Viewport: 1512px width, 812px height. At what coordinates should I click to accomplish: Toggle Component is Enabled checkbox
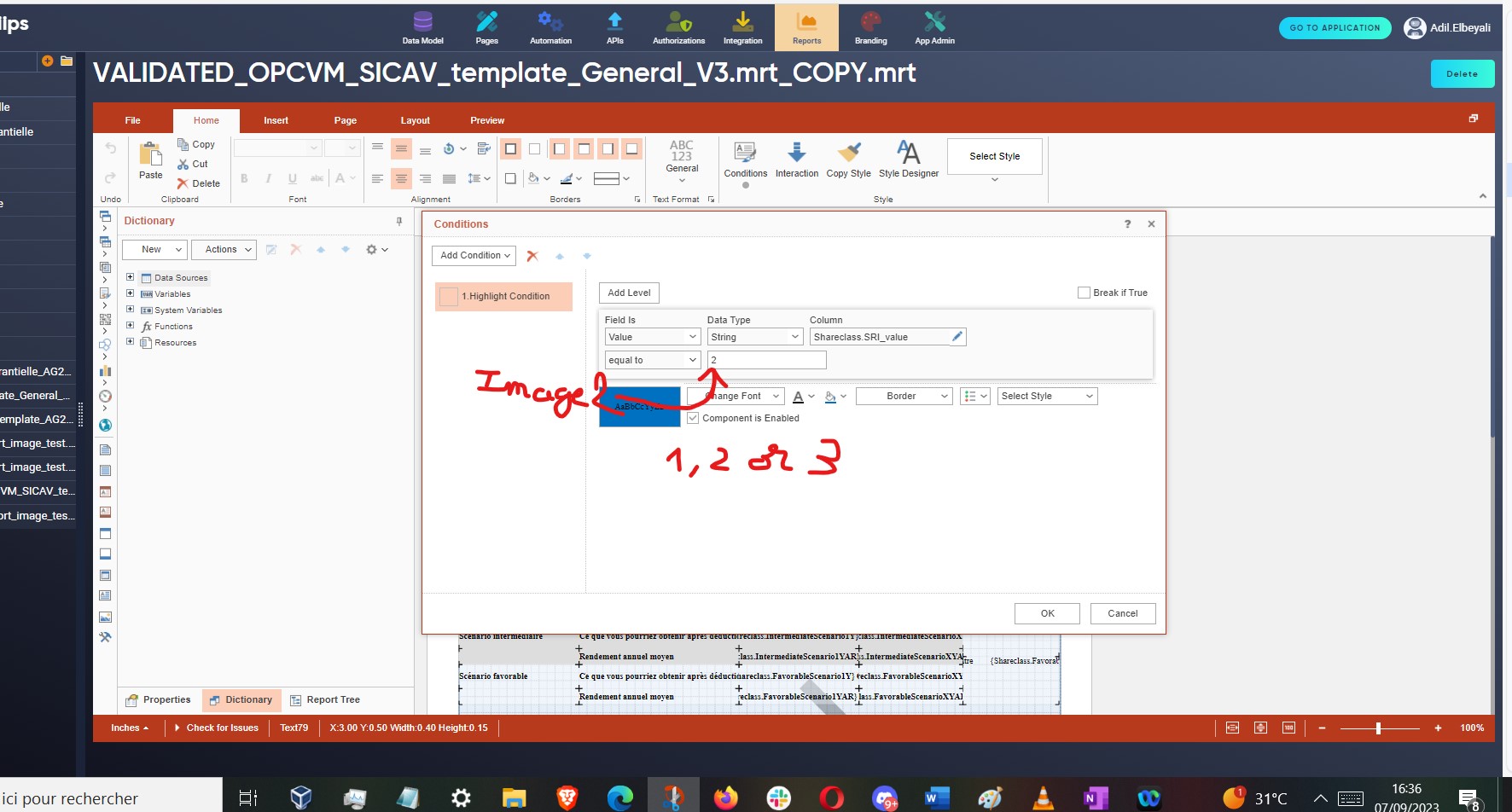coord(693,418)
